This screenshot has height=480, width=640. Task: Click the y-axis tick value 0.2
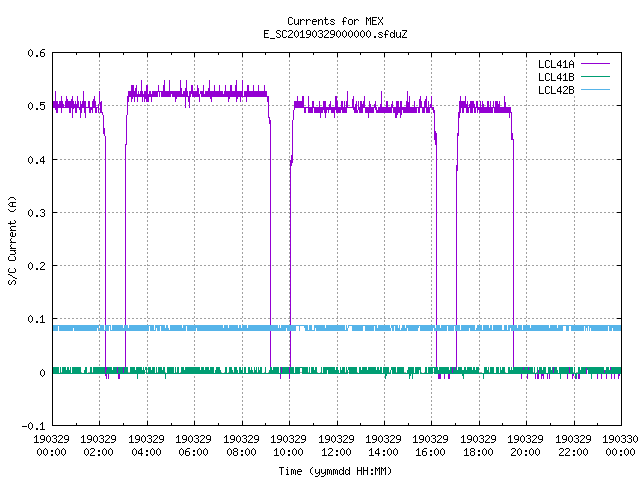[x=36, y=266]
